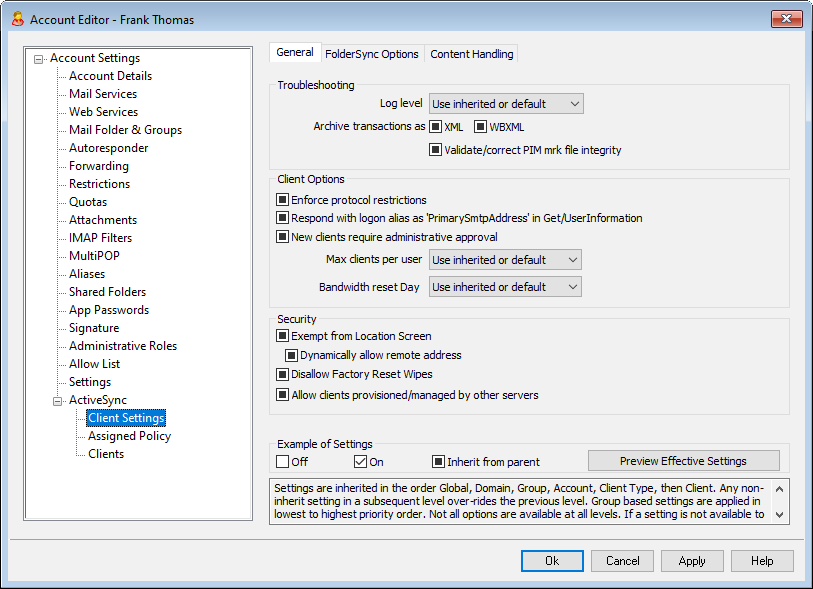Image resolution: width=813 pixels, height=589 pixels.
Task: Open the Log level dropdown
Action: (x=506, y=104)
